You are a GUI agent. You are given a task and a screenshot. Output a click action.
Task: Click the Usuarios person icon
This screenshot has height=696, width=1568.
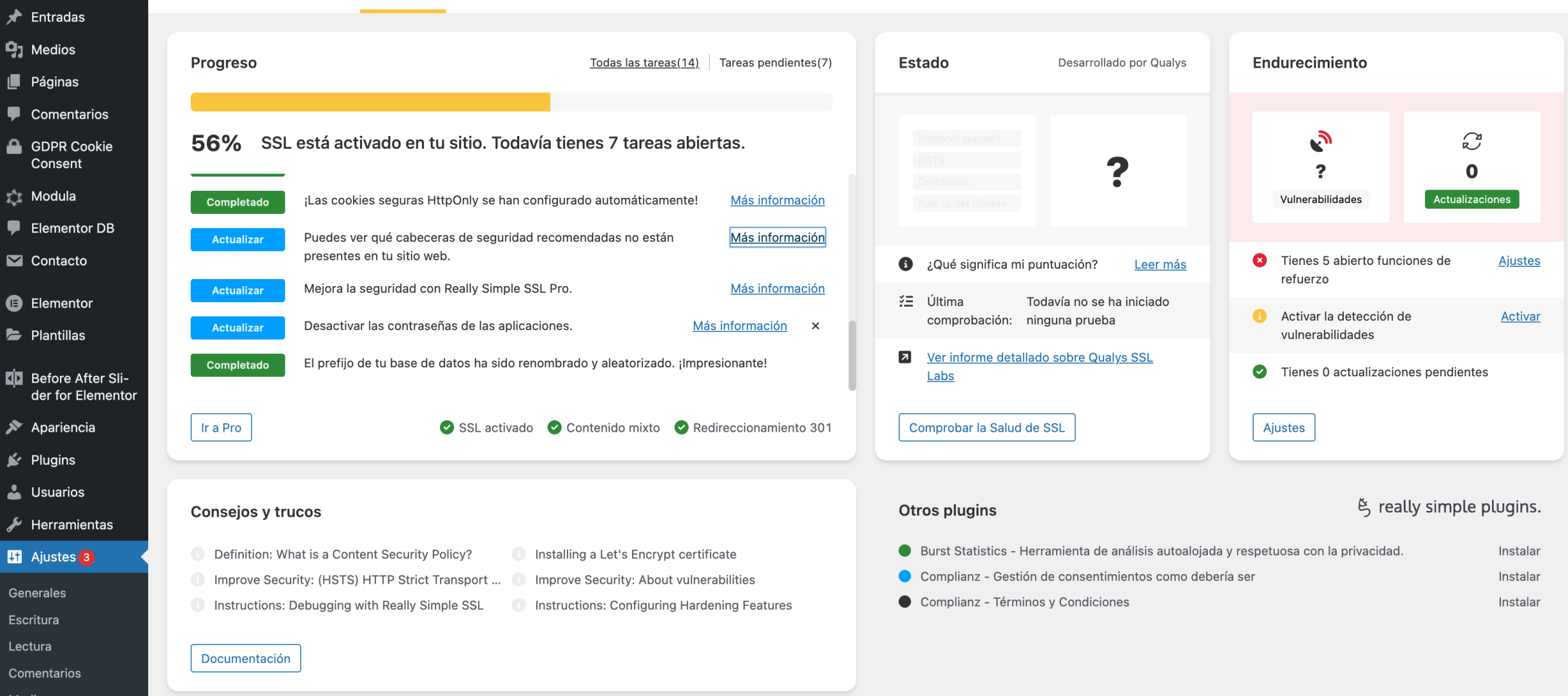pyautogui.click(x=14, y=492)
